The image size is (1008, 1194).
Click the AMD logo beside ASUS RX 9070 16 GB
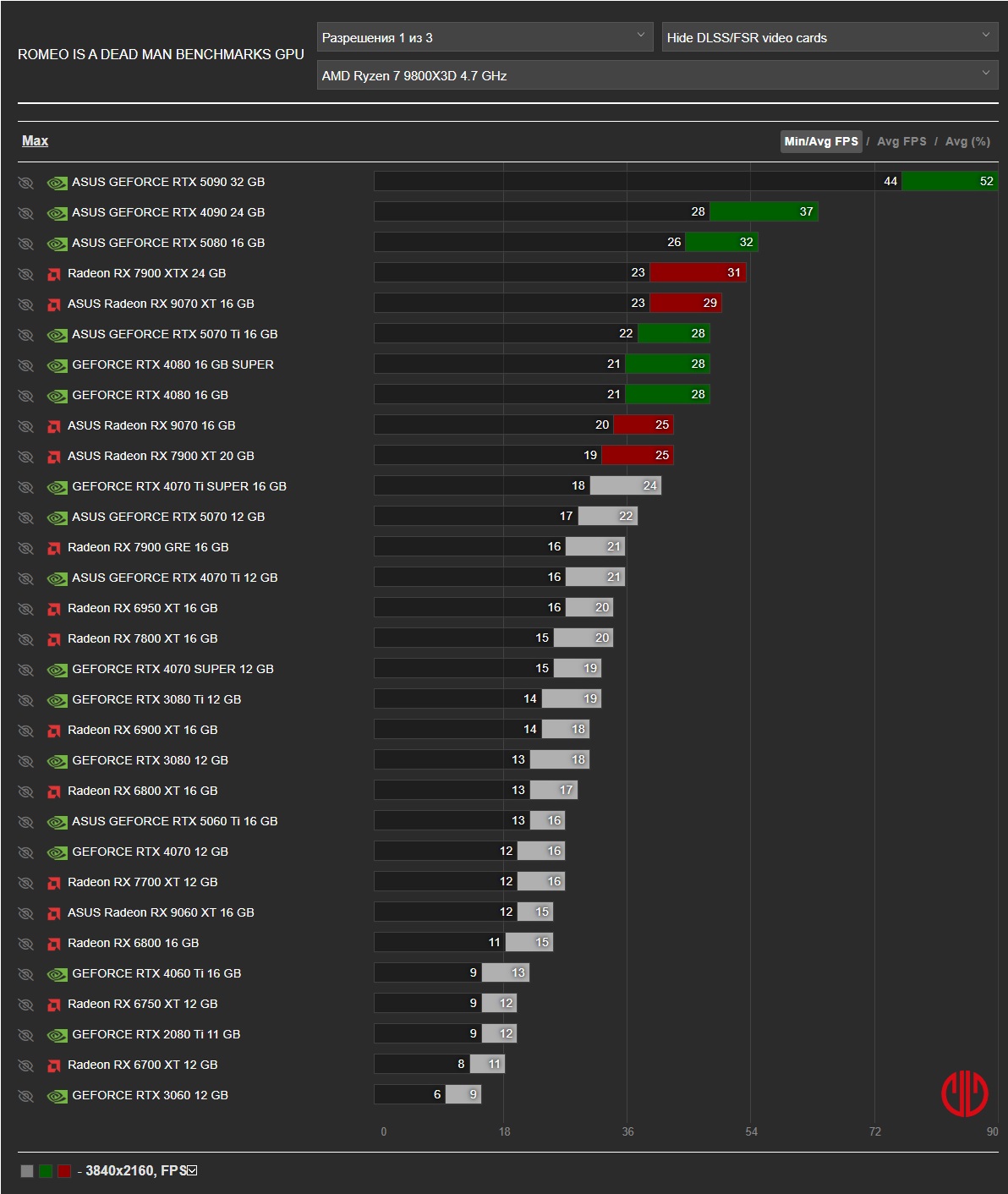(54, 426)
